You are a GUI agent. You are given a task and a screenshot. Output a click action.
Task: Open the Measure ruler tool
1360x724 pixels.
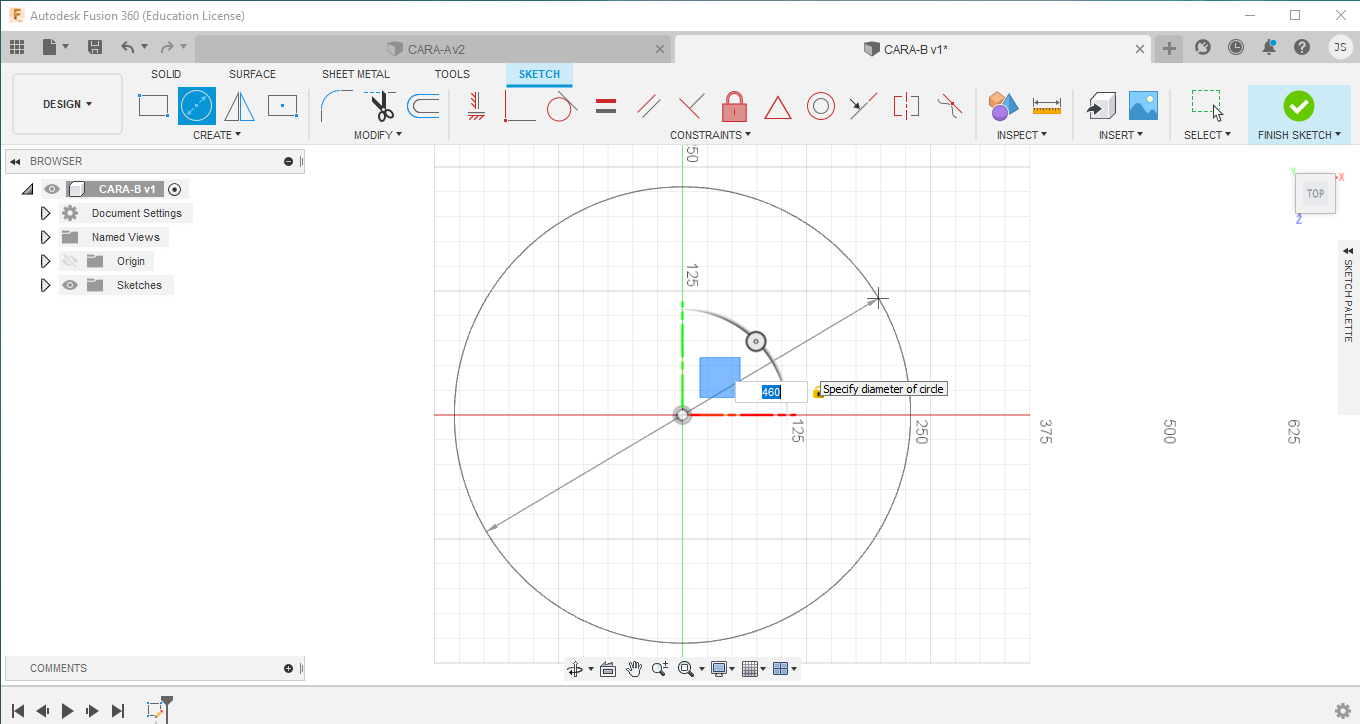[x=1047, y=105]
